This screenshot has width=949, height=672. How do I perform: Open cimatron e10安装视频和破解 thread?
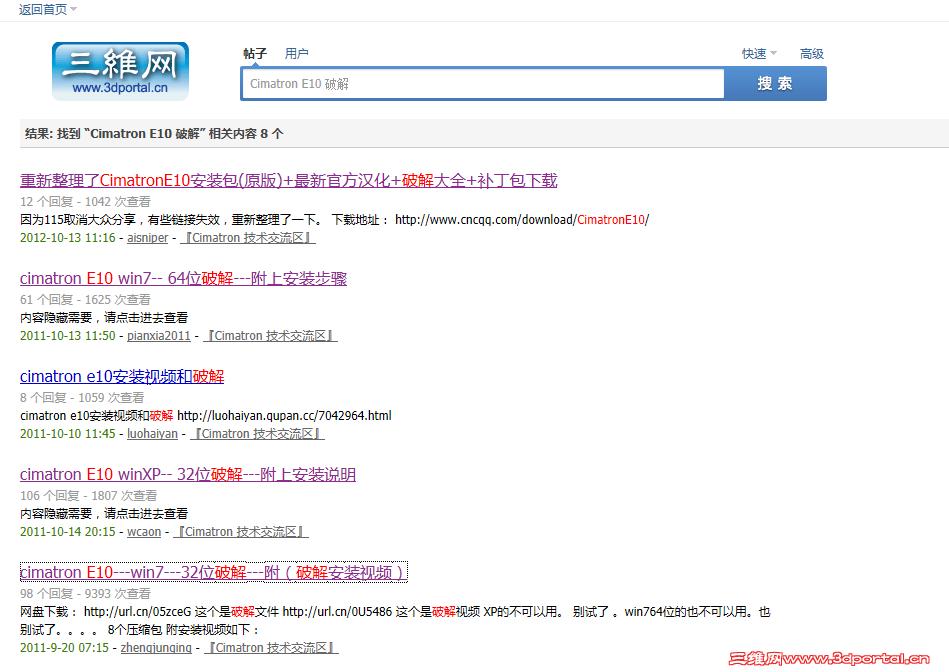122,376
